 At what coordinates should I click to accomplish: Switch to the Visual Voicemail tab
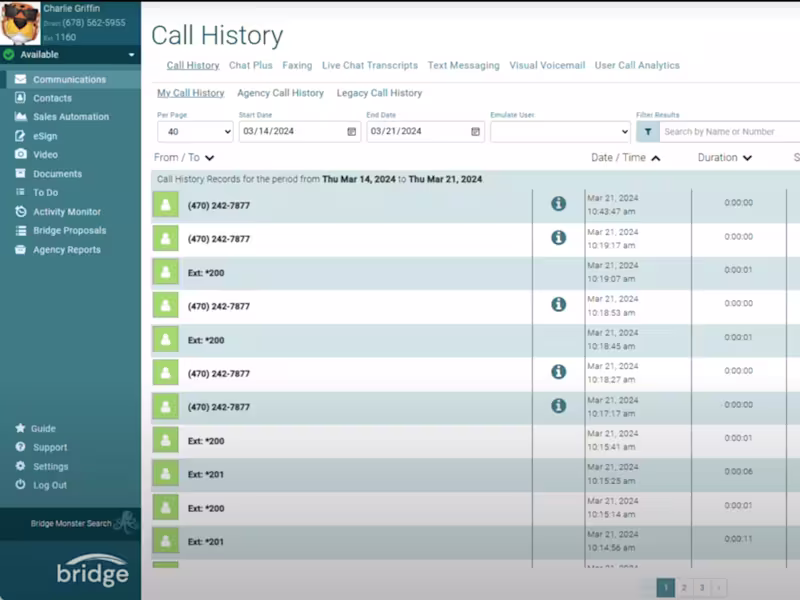click(547, 65)
